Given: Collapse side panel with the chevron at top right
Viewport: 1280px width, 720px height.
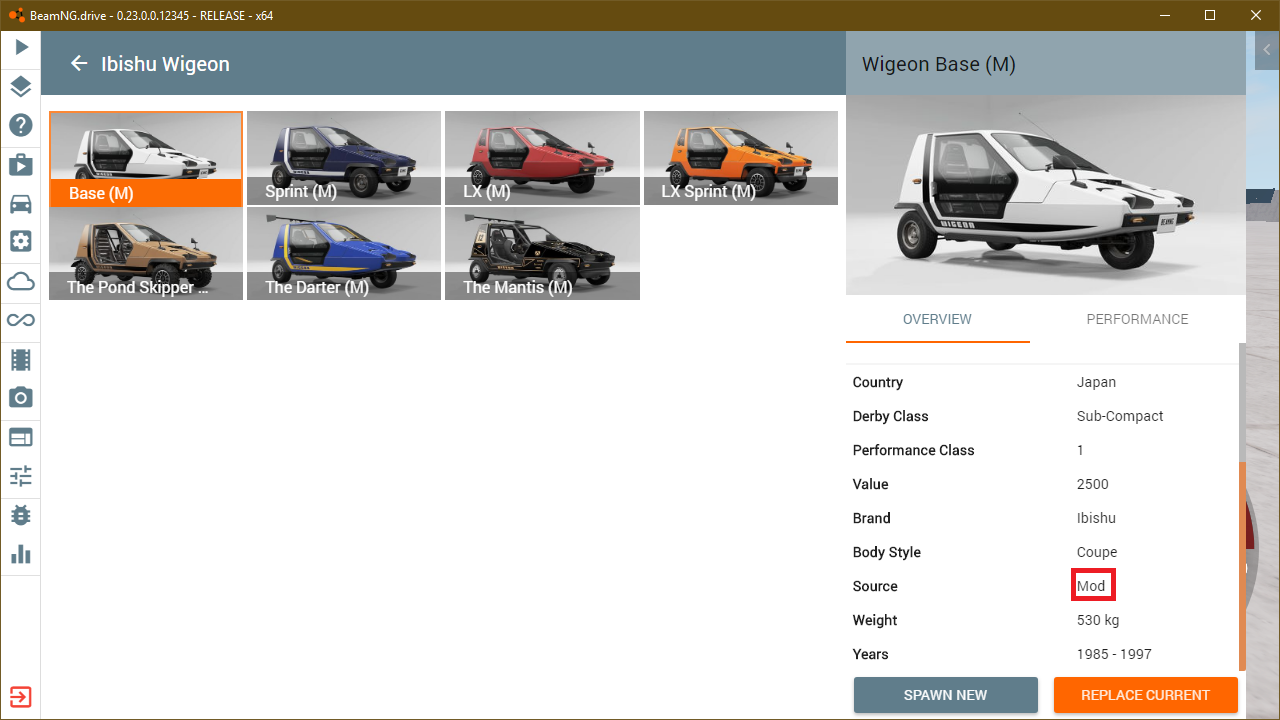Looking at the screenshot, I should click(1266, 50).
